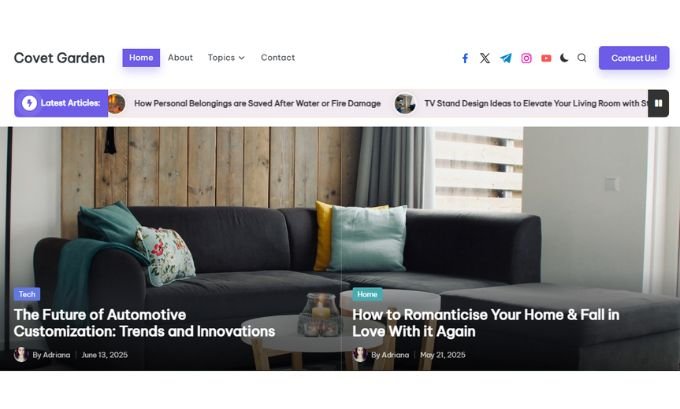Click the TV Stand article thumbnail

tap(405, 104)
